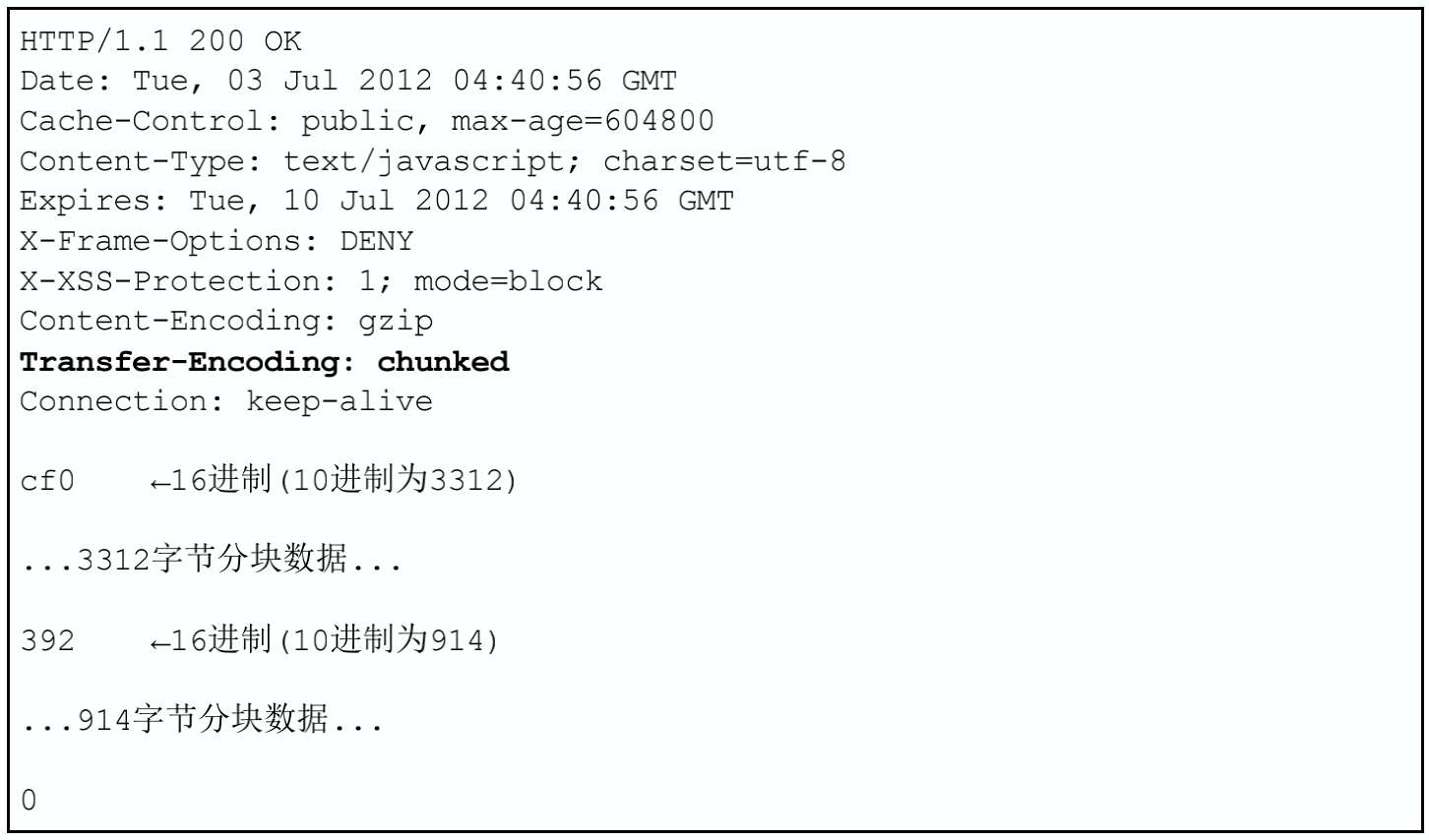
Task: Click the final 0 terminating chunk
Action: (x=29, y=801)
